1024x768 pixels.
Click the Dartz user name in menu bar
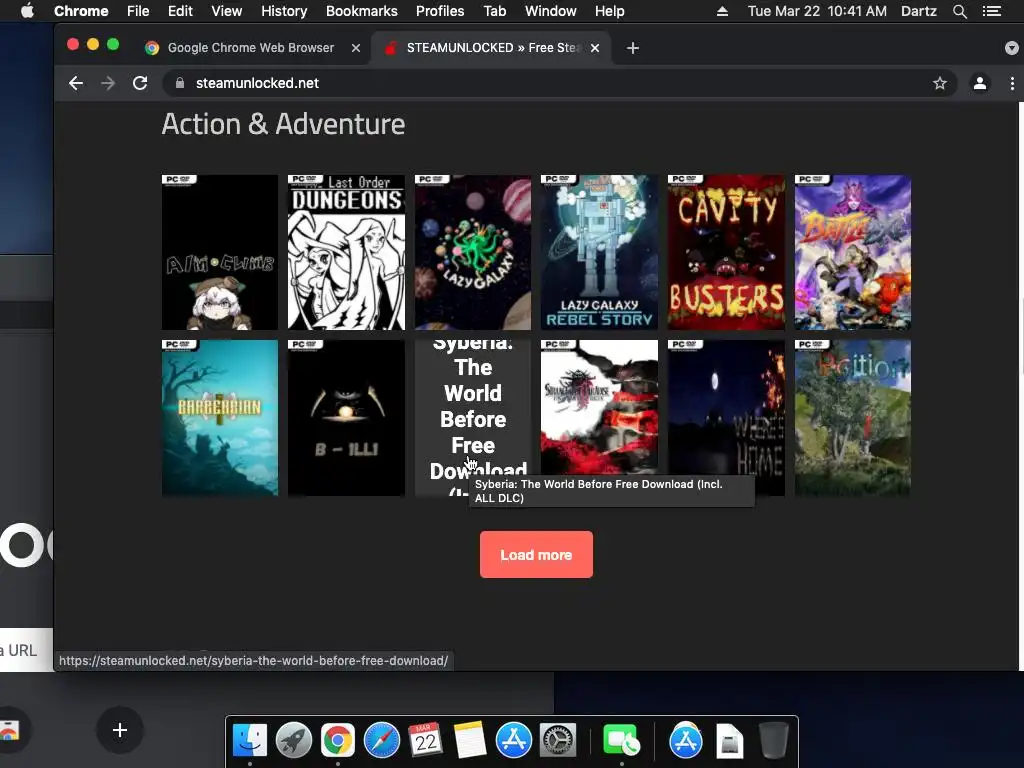pyautogui.click(x=919, y=11)
